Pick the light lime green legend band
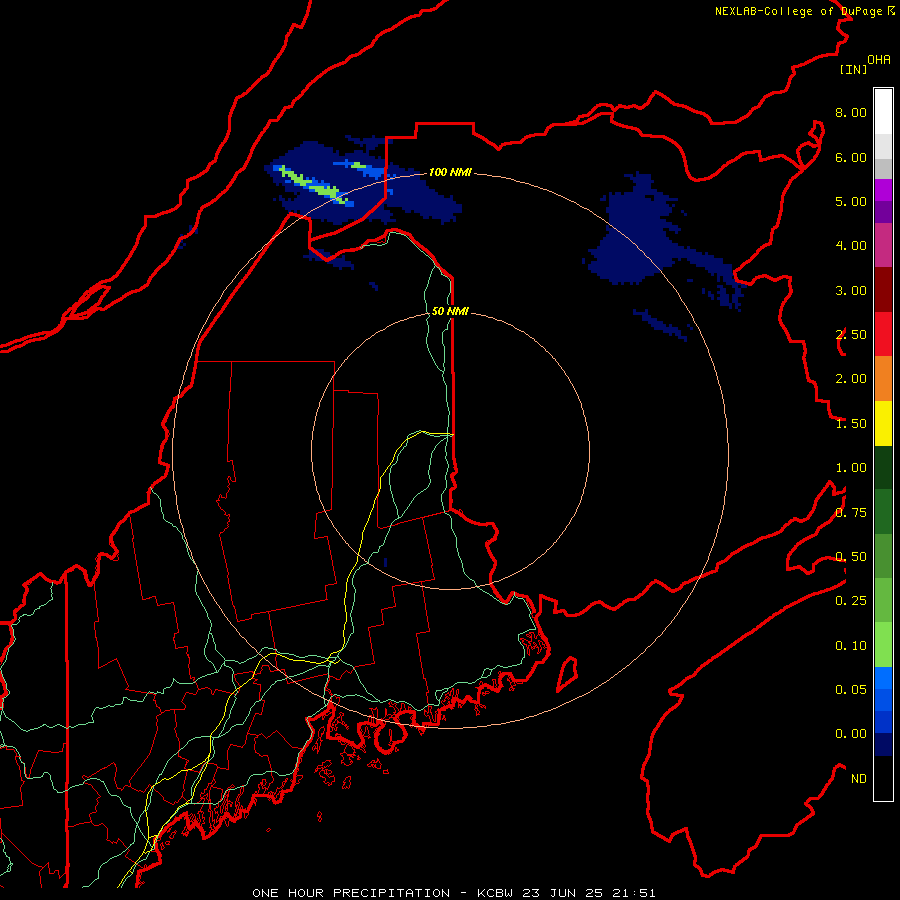900x900 pixels. click(883, 645)
